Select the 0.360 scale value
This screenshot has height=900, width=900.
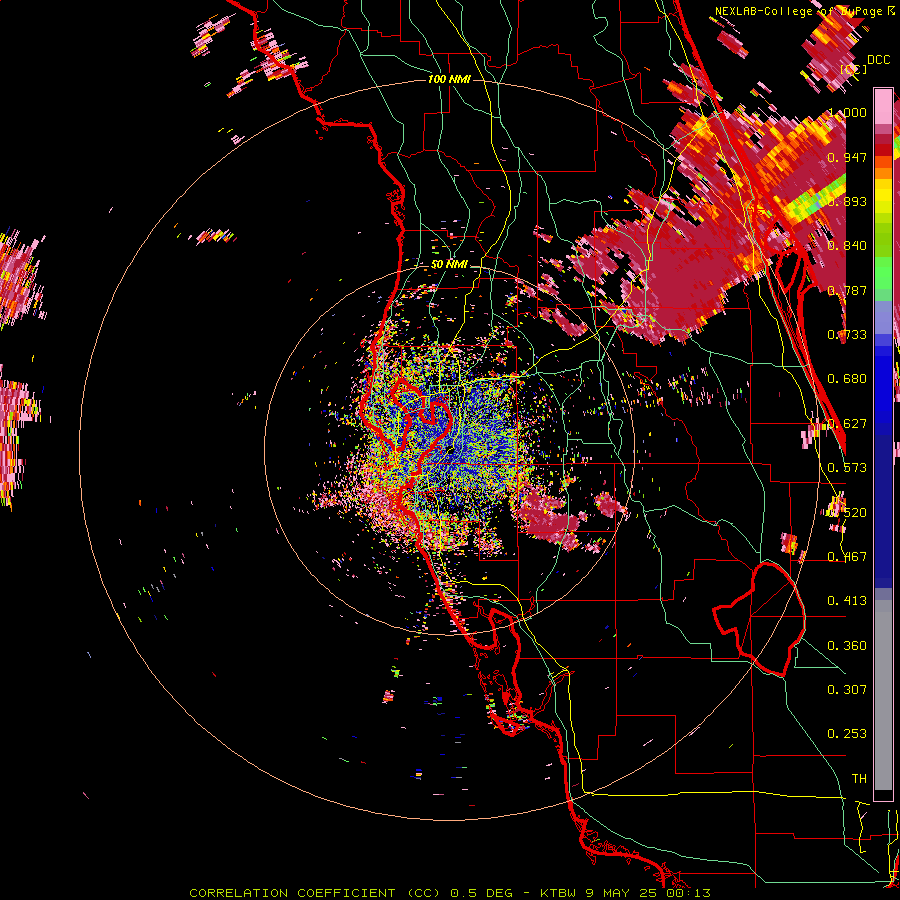pyautogui.click(x=847, y=646)
